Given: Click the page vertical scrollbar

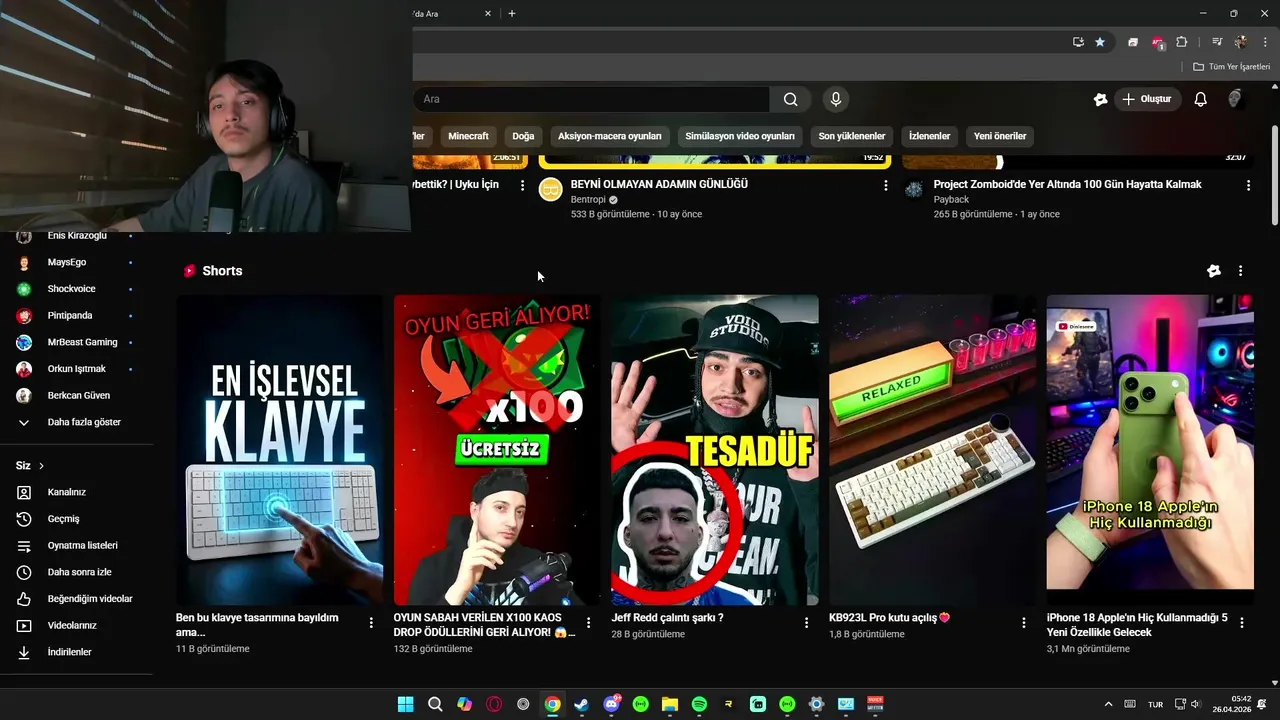Looking at the screenshot, I should pyautogui.click(x=1274, y=176).
